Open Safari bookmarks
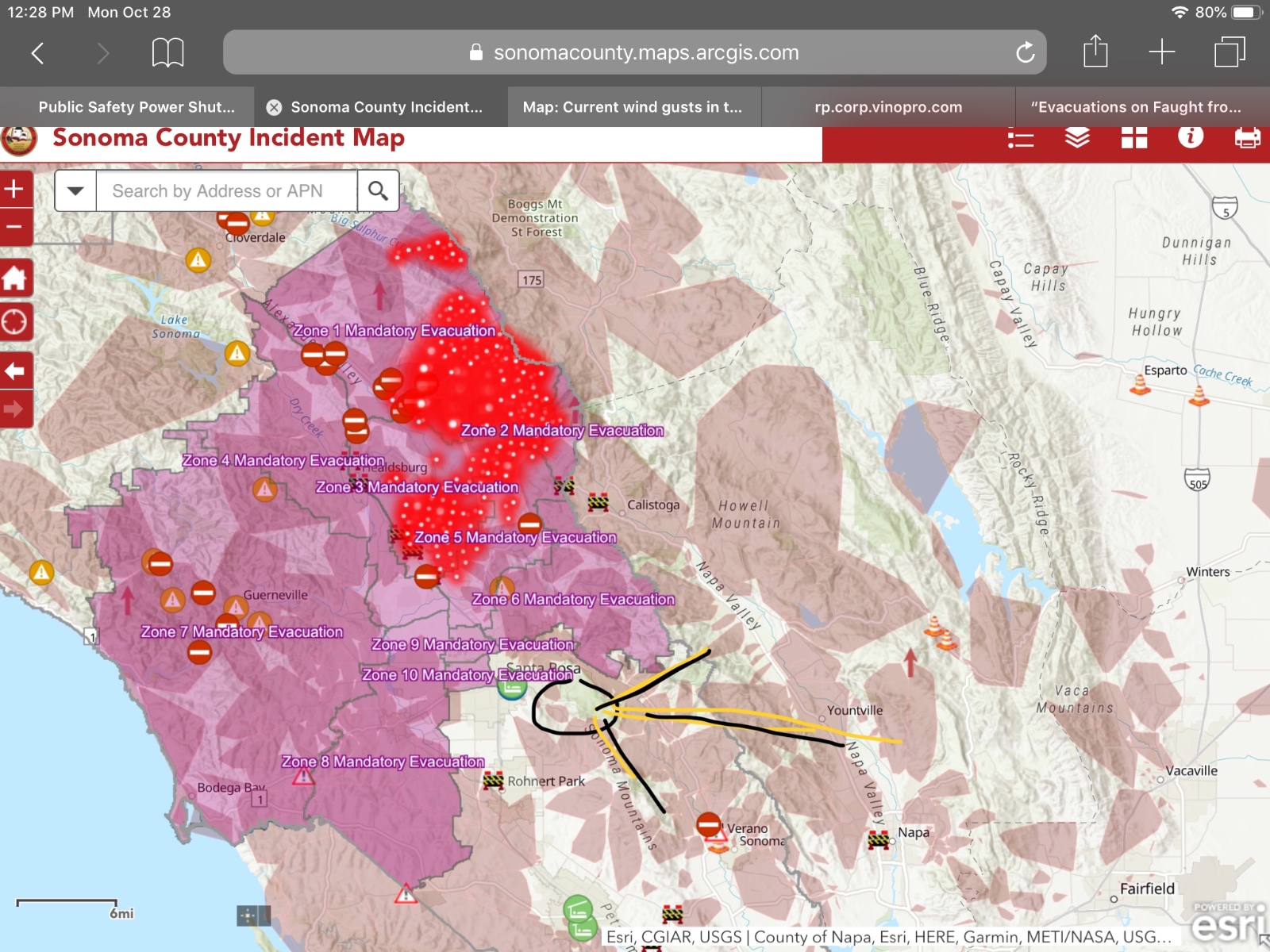1270x952 pixels. (167, 53)
